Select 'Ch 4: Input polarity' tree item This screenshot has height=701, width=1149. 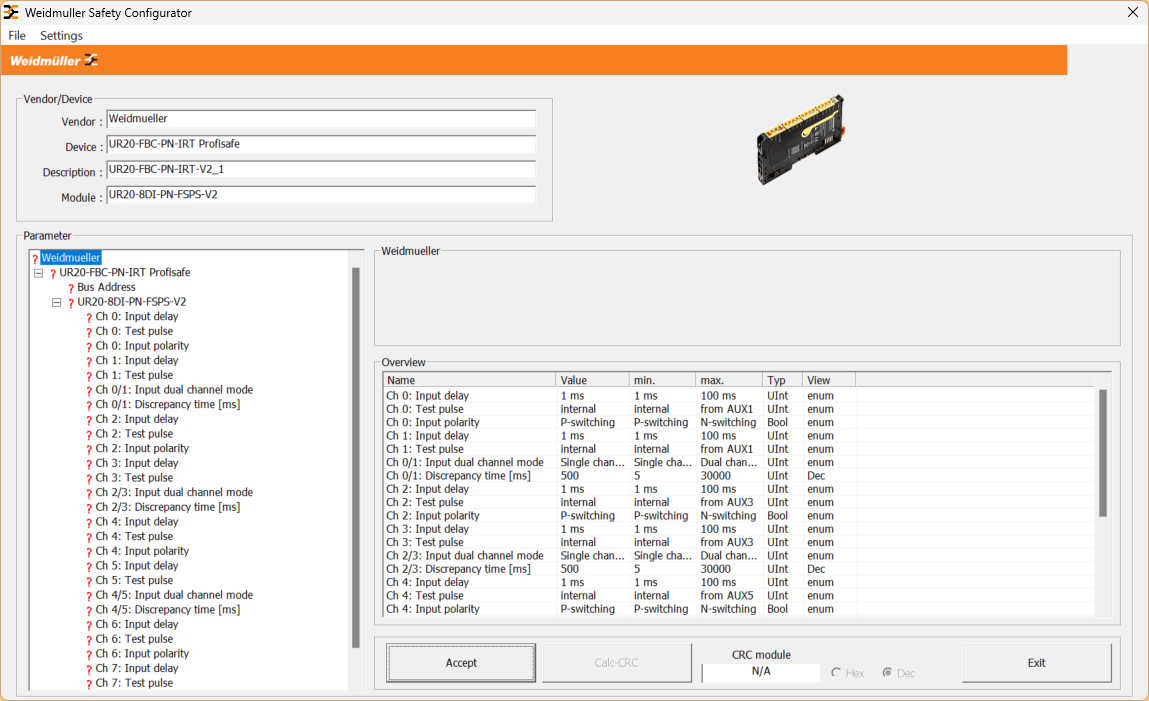[142, 551]
